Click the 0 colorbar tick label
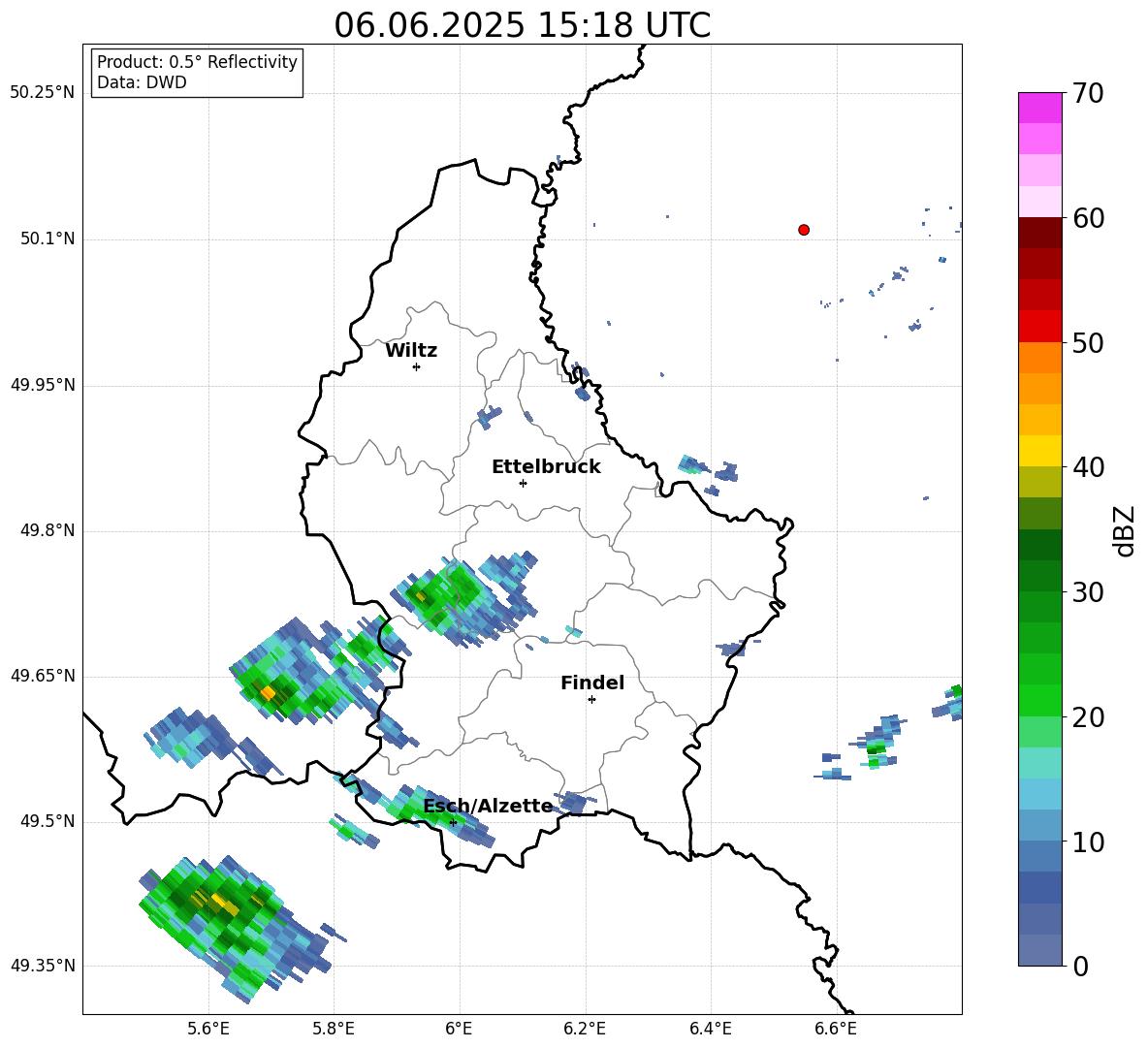This screenshot has height=1048, width=1148. (1081, 966)
